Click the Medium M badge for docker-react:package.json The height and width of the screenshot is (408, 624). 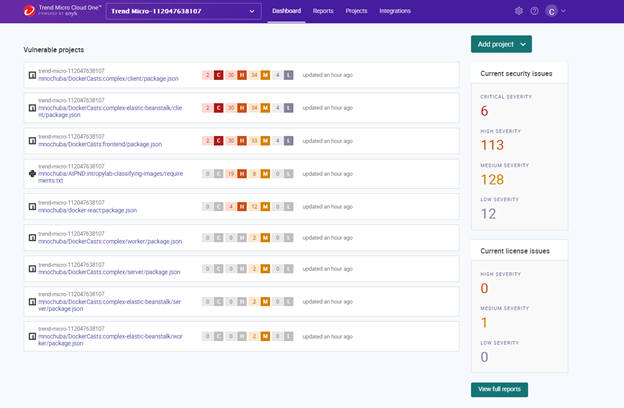point(265,207)
